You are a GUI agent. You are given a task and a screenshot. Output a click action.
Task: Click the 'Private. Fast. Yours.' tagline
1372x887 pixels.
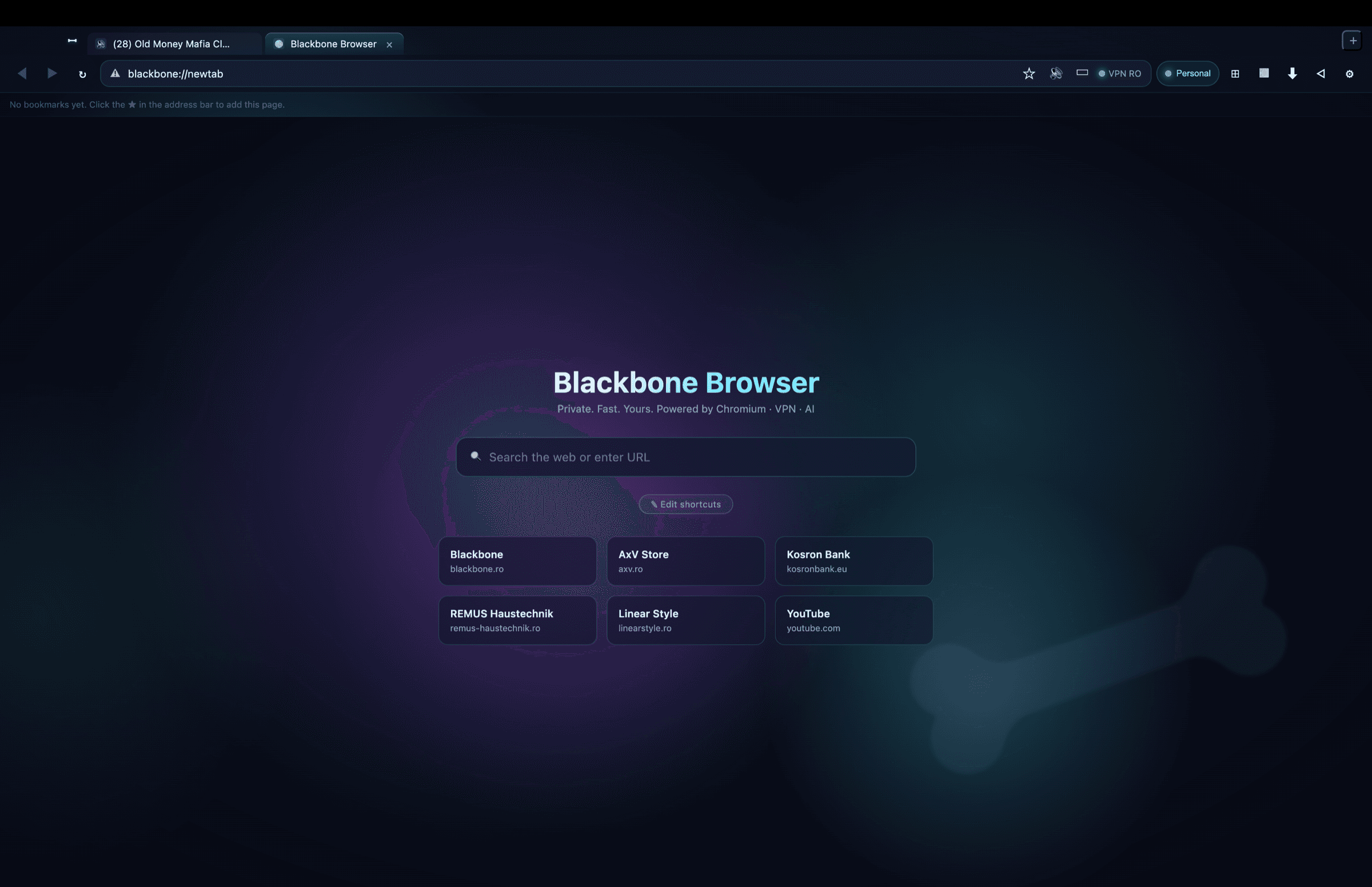point(685,409)
